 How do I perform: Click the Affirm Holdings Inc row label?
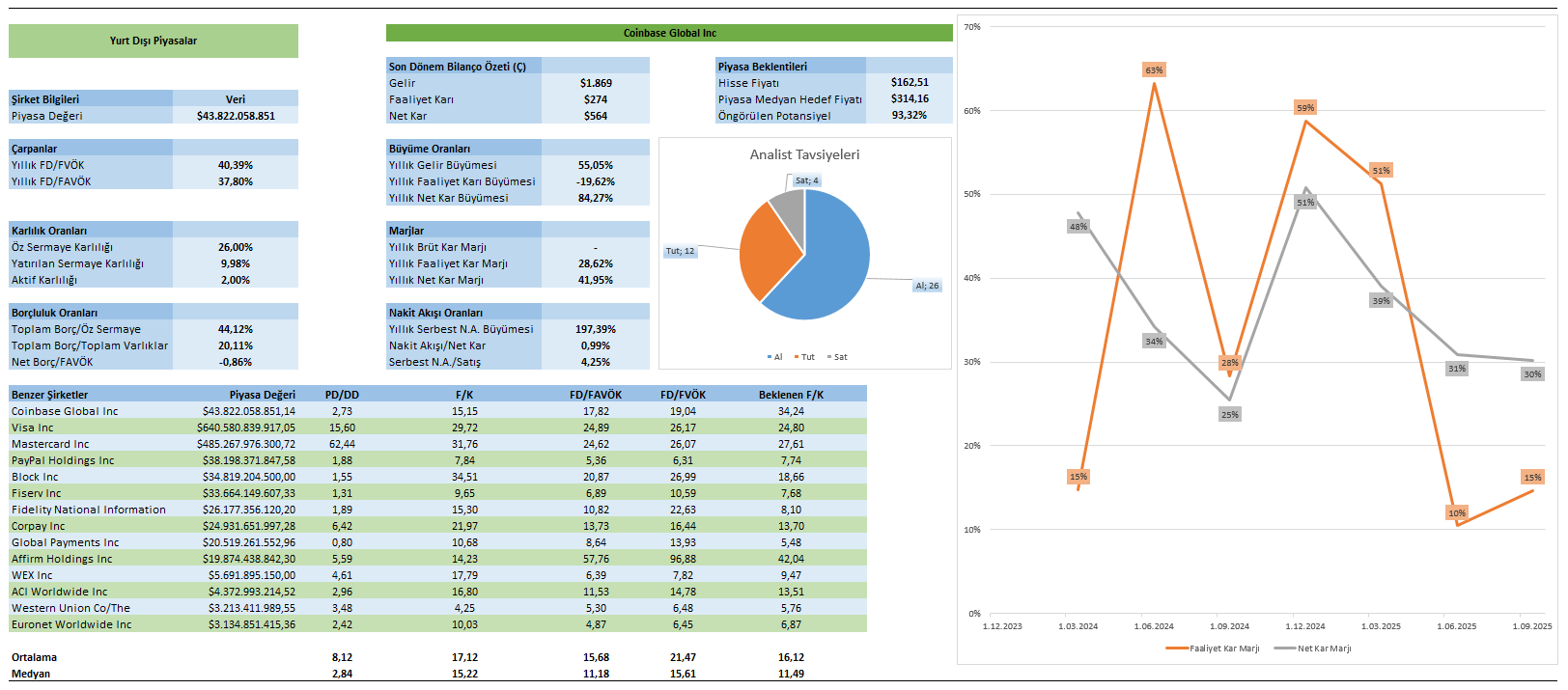(62, 559)
